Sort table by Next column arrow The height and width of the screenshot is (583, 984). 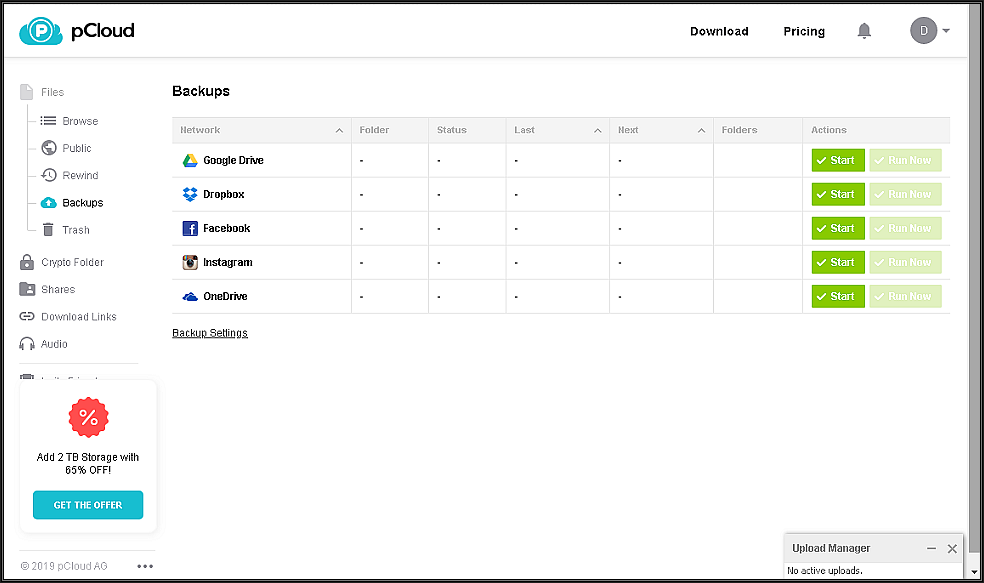702,131
